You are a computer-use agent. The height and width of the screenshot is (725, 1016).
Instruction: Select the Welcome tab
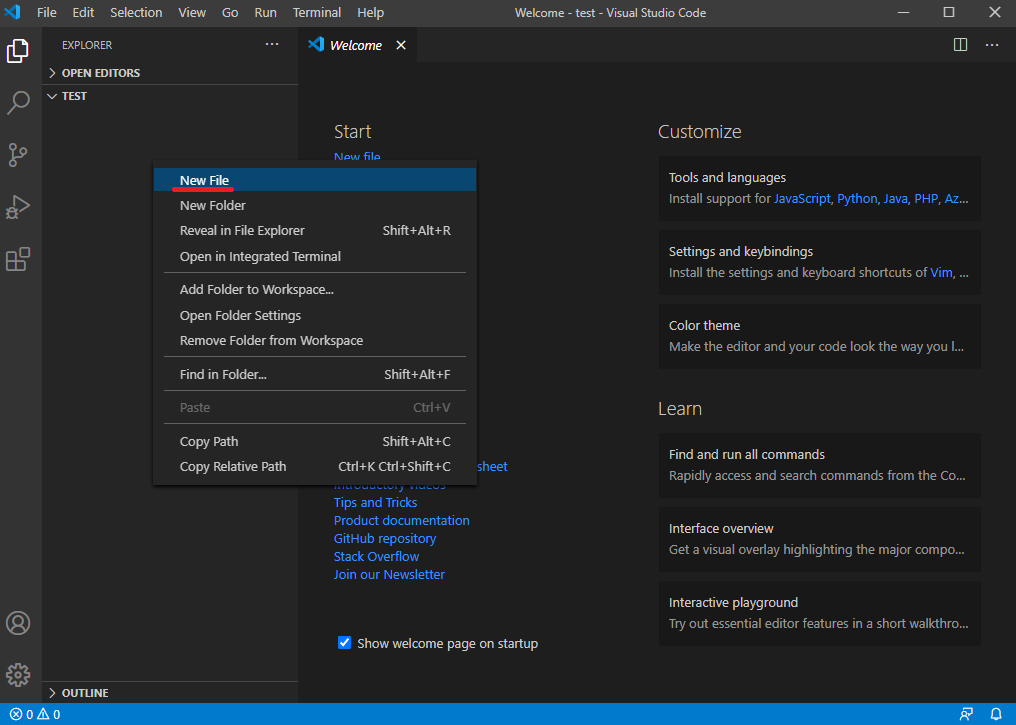pyautogui.click(x=358, y=45)
